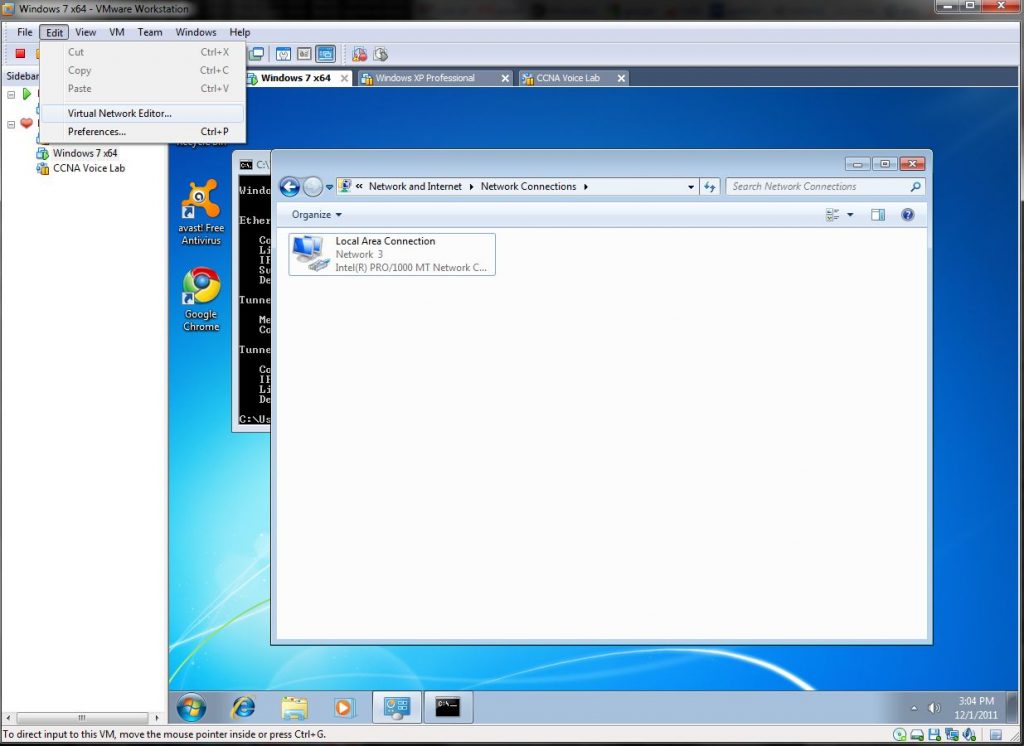Expand the arrow after Network Connections breadcrumb
Image resolution: width=1024 pixels, height=746 pixels.
[x=586, y=187]
